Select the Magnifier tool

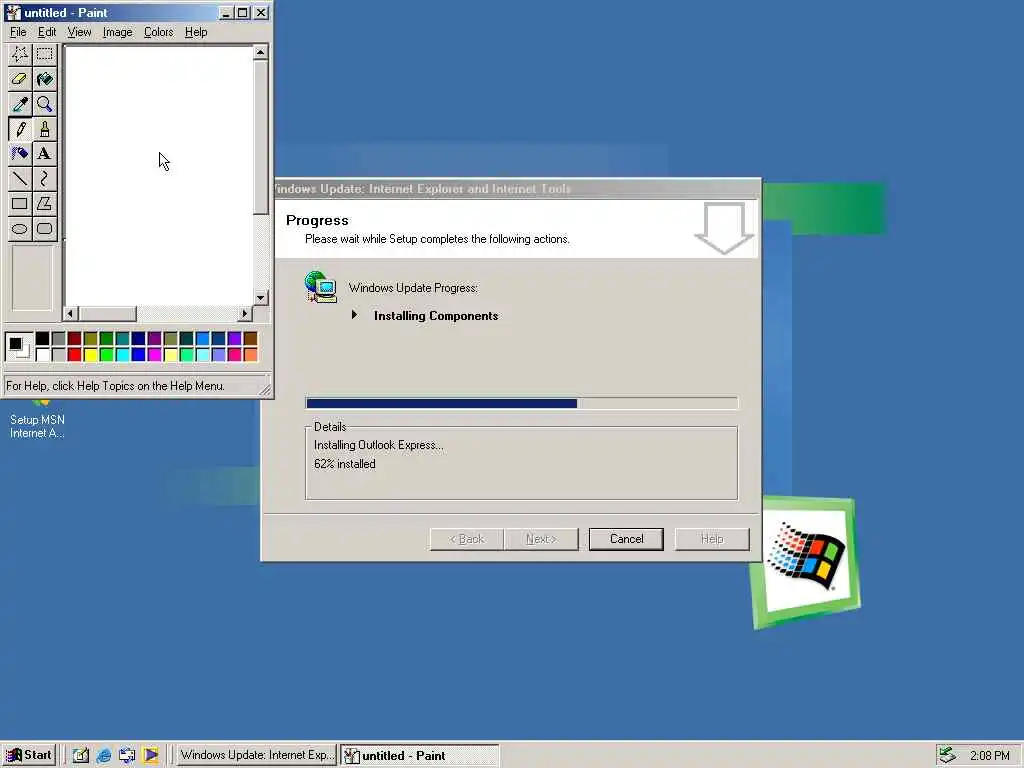[44, 104]
